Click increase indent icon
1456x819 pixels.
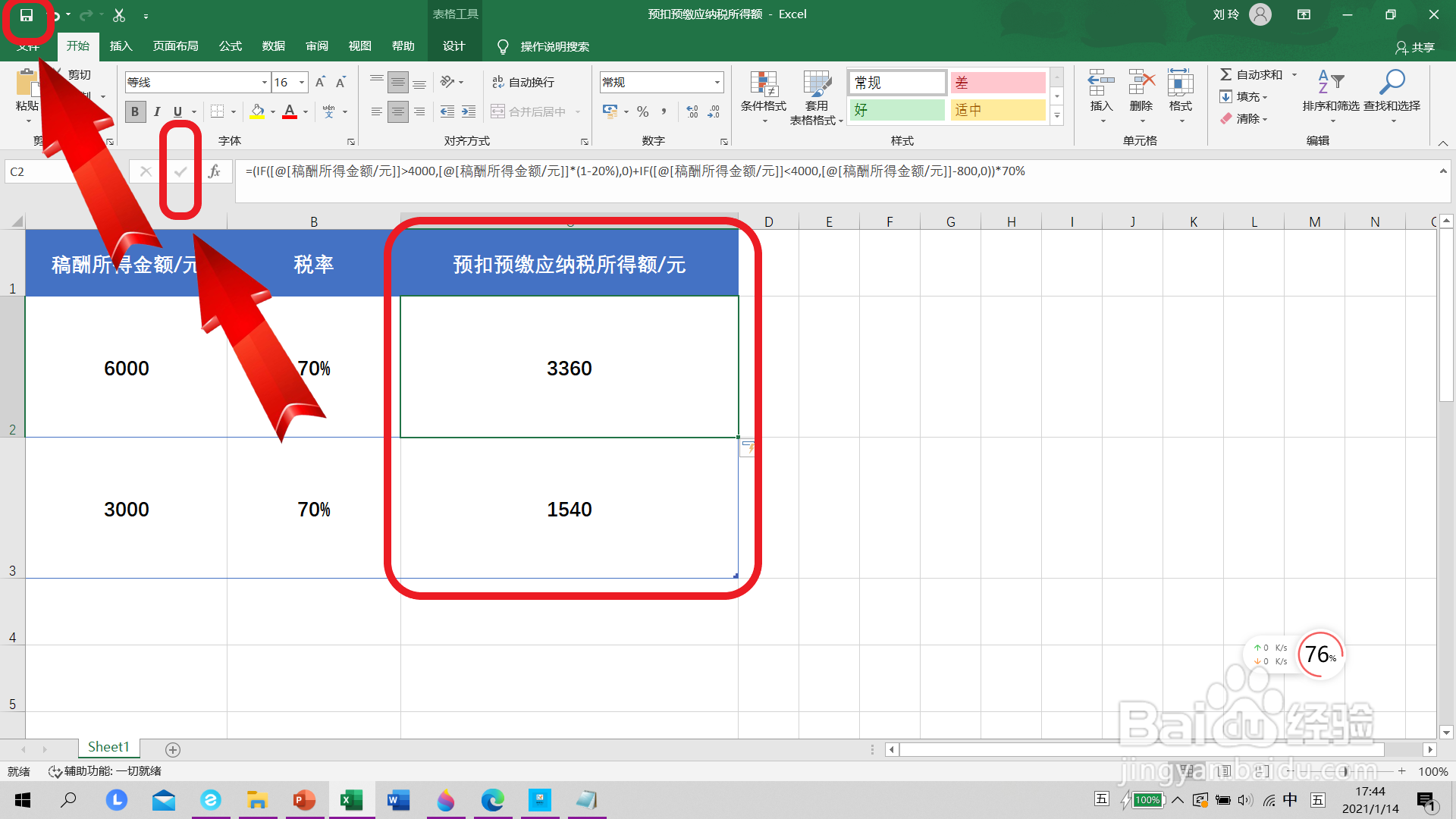pos(469,112)
